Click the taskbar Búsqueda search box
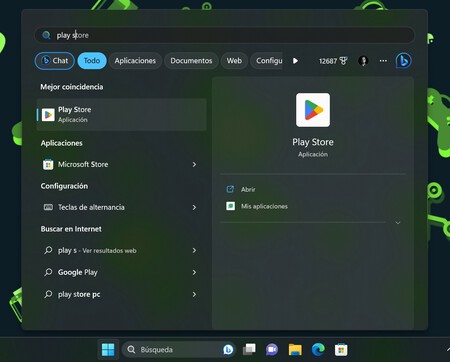The image size is (450, 362). (179, 350)
